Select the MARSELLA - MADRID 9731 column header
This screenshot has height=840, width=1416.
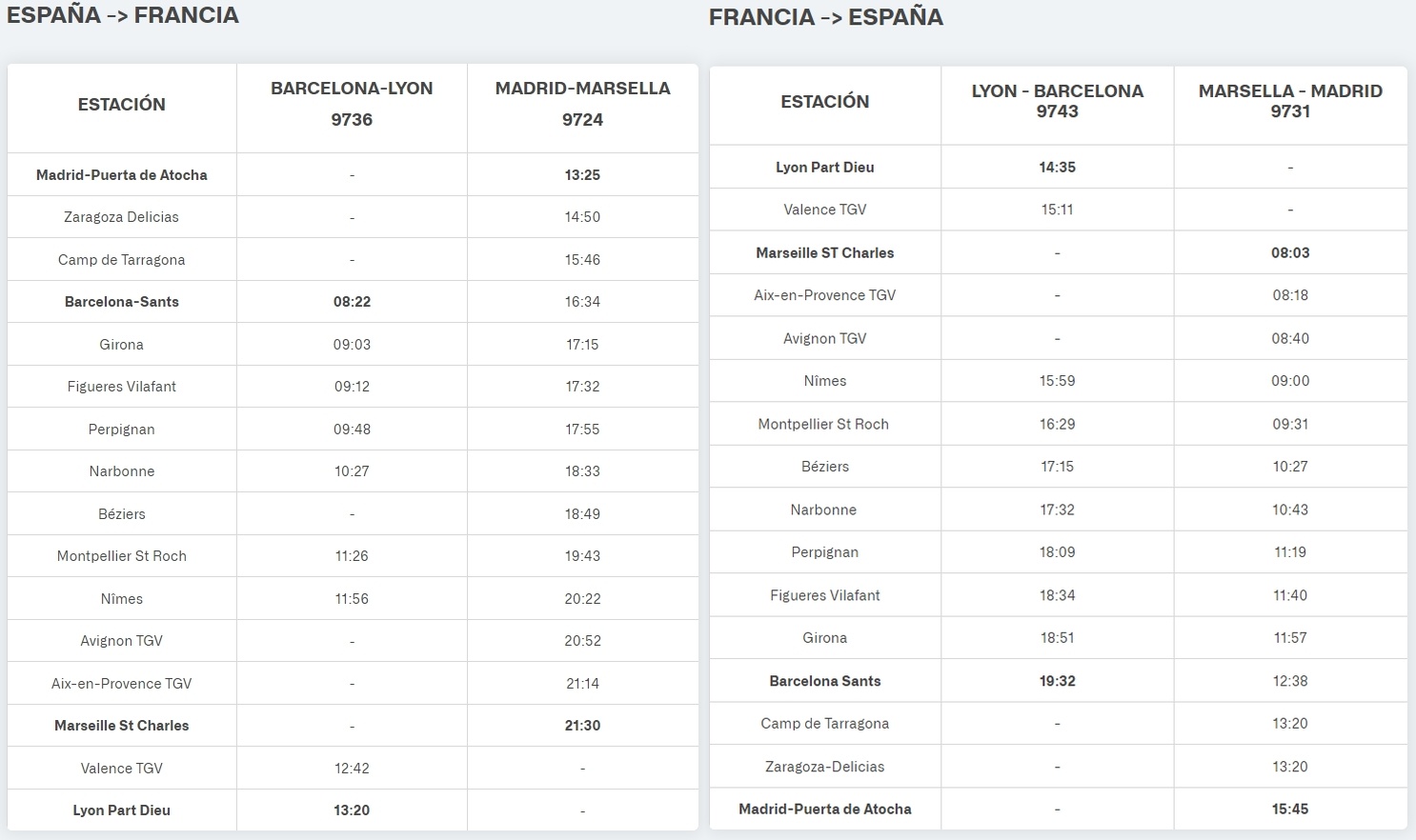(1290, 101)
